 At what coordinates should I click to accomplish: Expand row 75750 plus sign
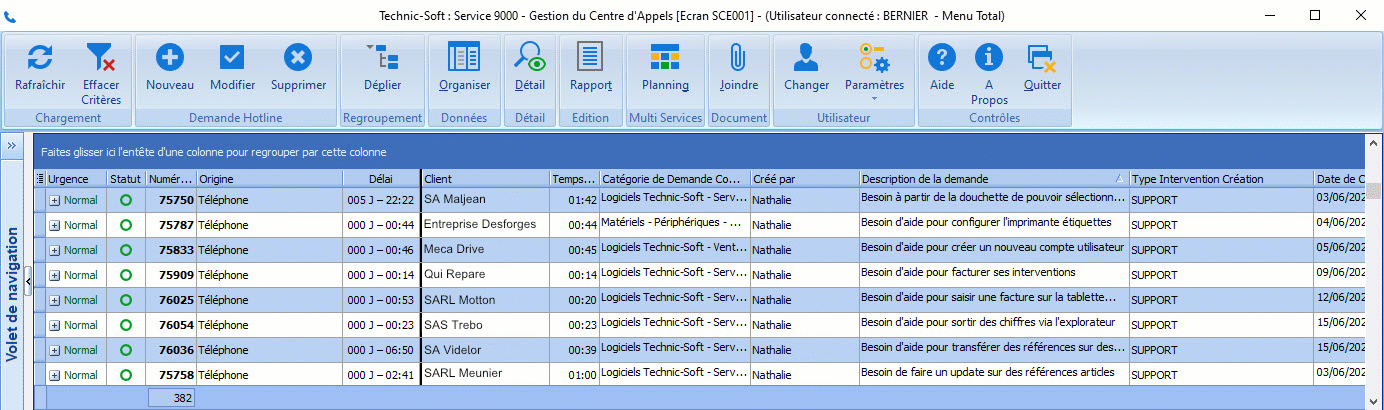tap(54, 200)
